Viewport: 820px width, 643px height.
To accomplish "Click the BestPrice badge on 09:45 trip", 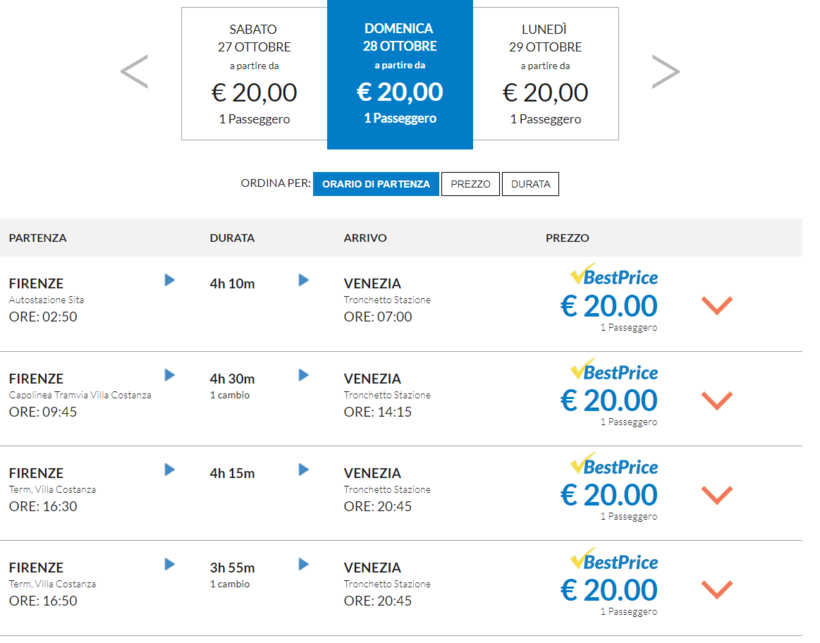I will [614, 370].
